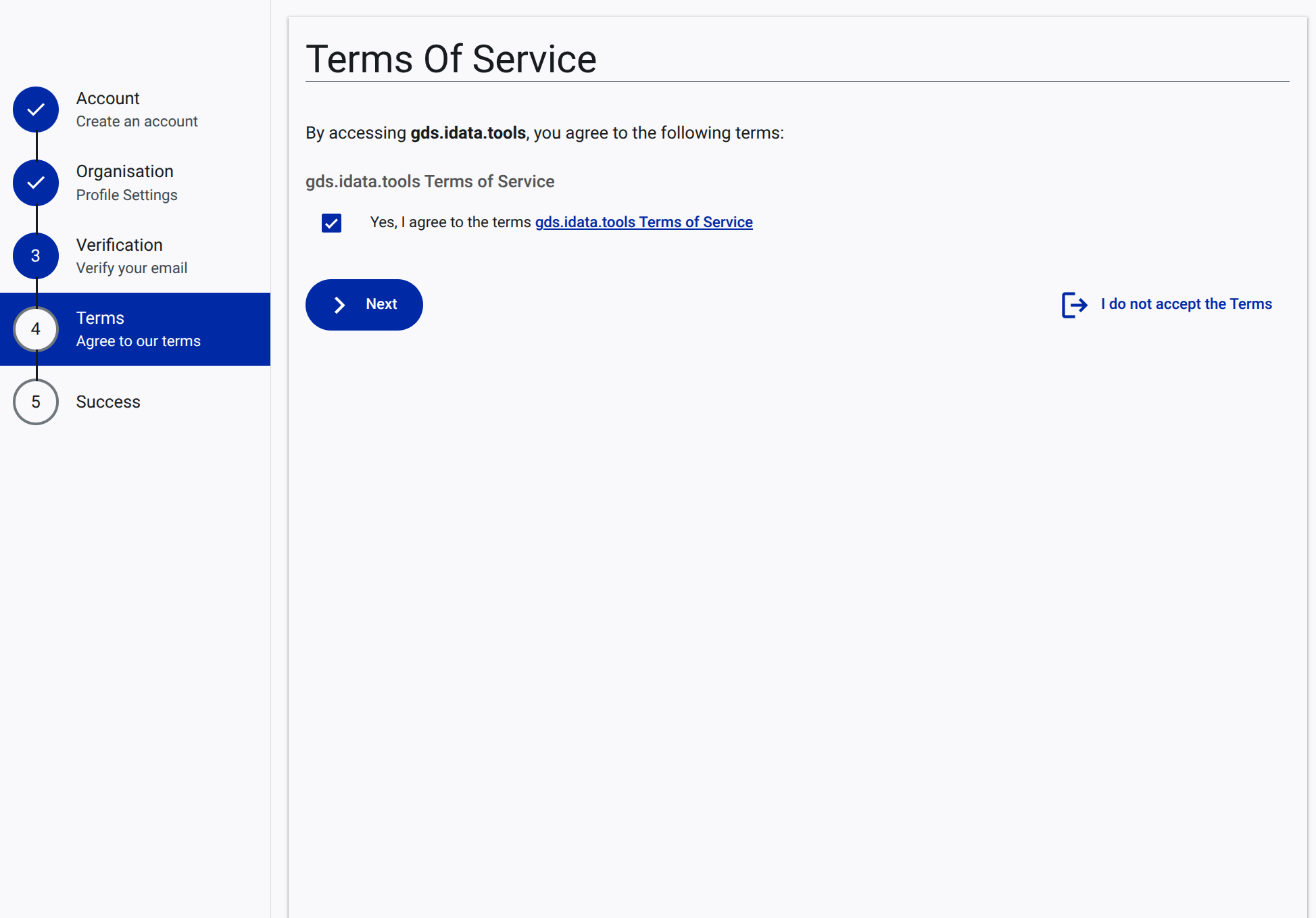The image size is (1316, 918).
Task: Click the Organisation step checkmark icon
Action: (35, 183)
